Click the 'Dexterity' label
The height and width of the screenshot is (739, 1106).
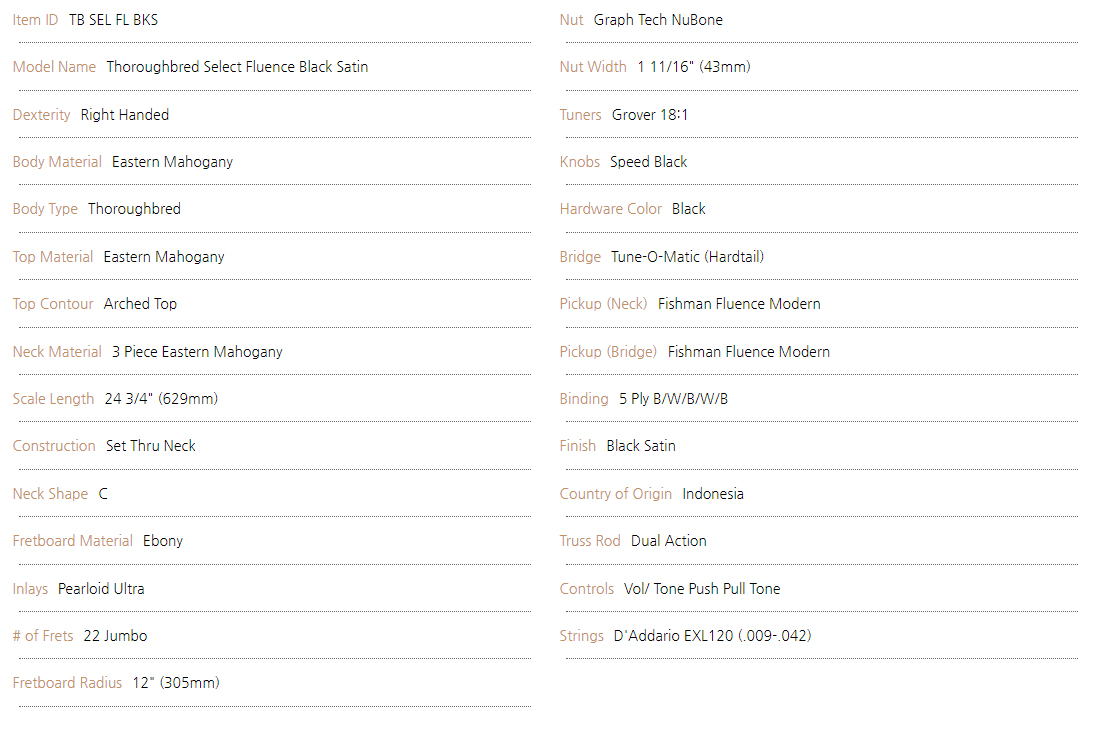tap(42, 115)
